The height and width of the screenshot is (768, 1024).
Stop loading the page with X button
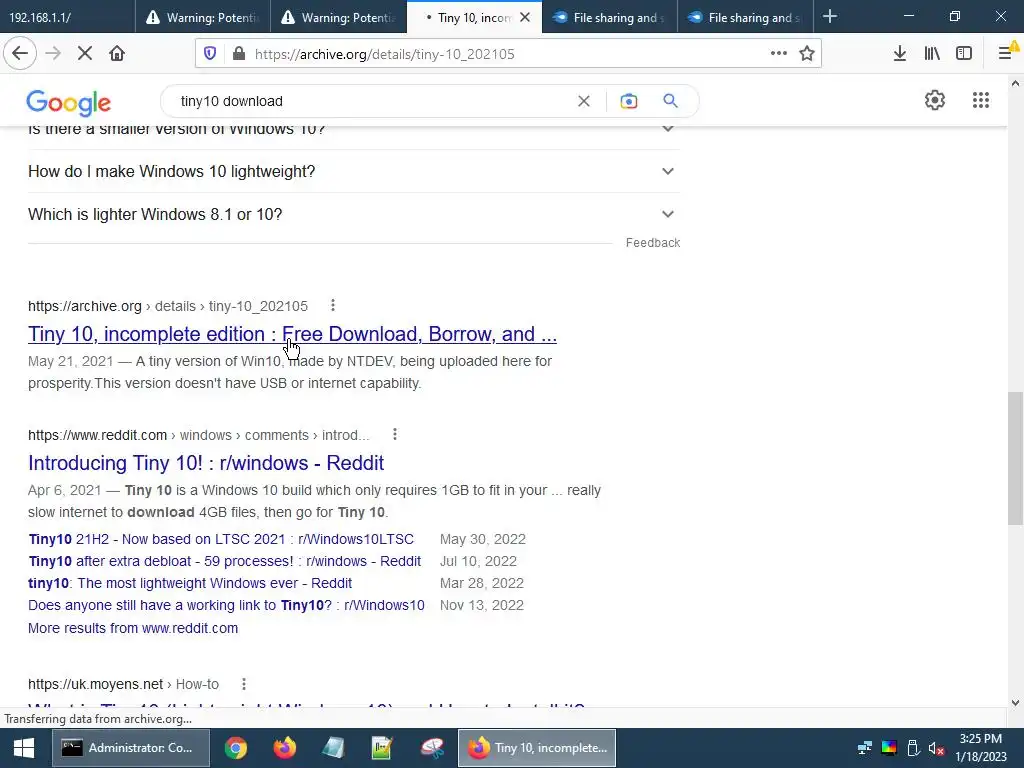pos(85,54)
